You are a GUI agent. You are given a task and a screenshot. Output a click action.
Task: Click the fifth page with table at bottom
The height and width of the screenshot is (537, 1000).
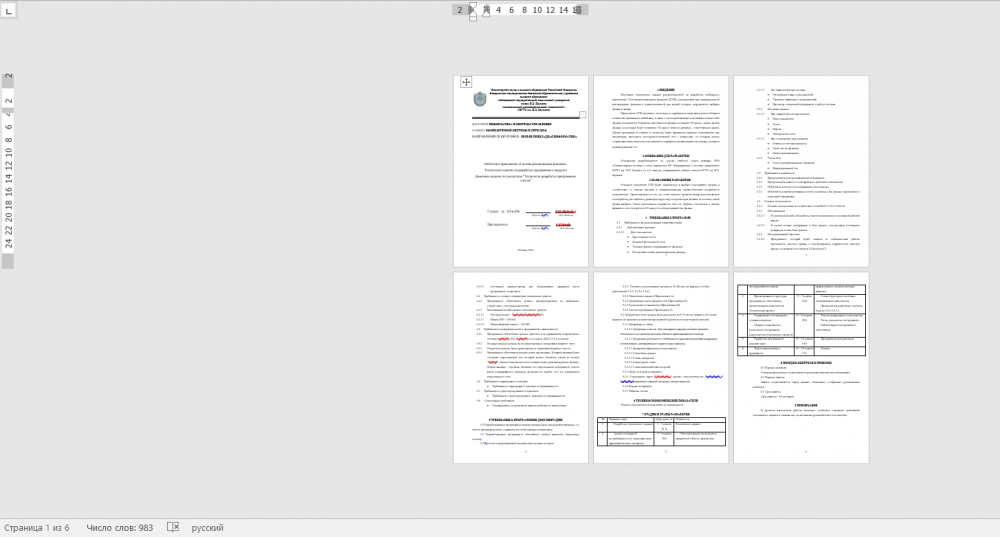pos(661,367)
